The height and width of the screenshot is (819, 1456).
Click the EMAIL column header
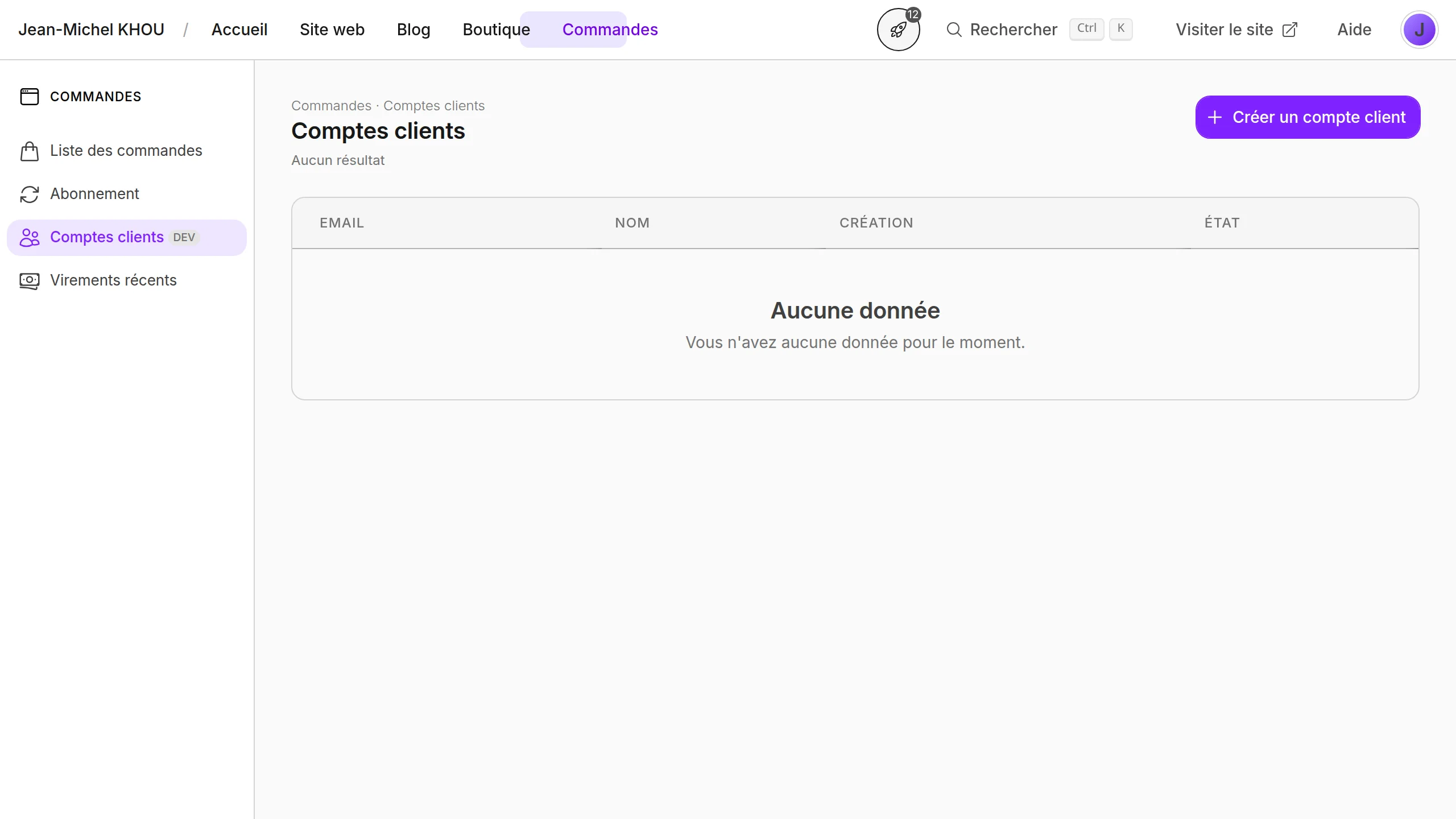[342, 223]
